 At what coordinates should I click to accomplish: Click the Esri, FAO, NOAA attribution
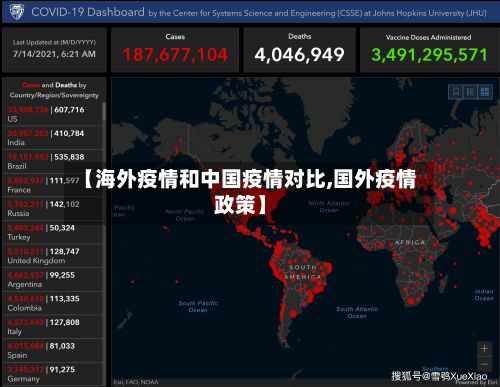coord(136,382)
